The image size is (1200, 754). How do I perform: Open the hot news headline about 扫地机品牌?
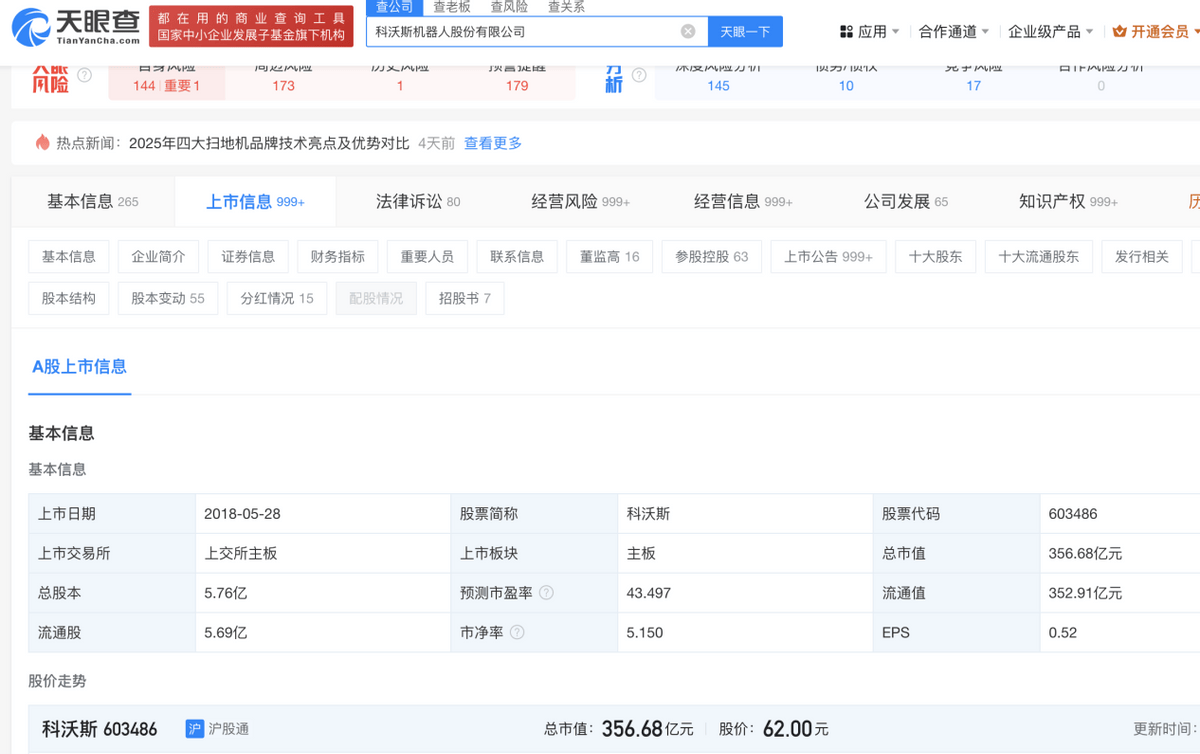click(x=269, y=143)
